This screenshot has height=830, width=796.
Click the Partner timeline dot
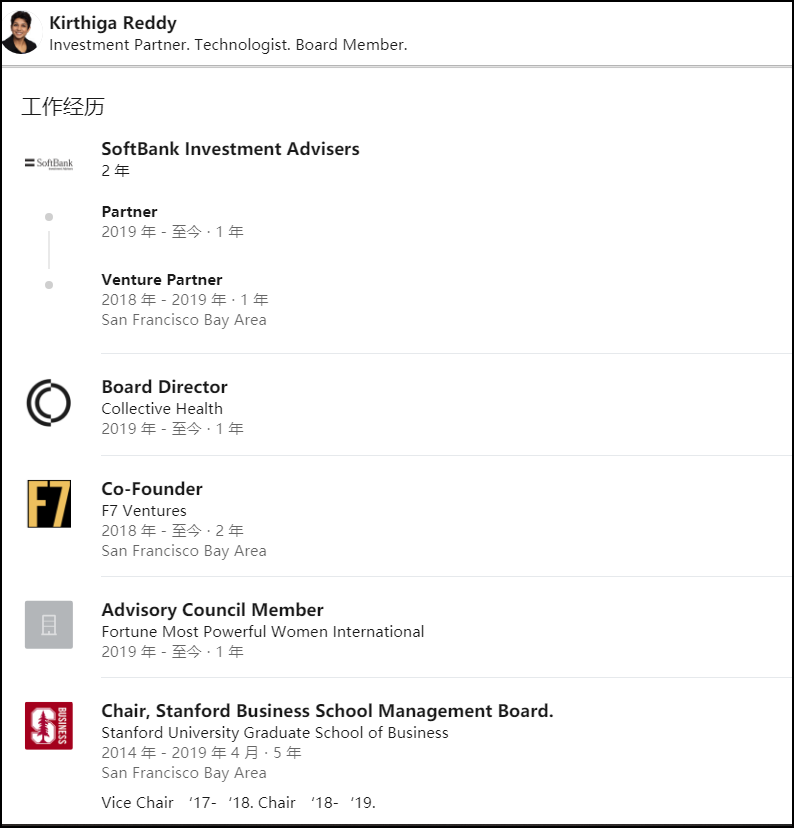click(49, 217)
